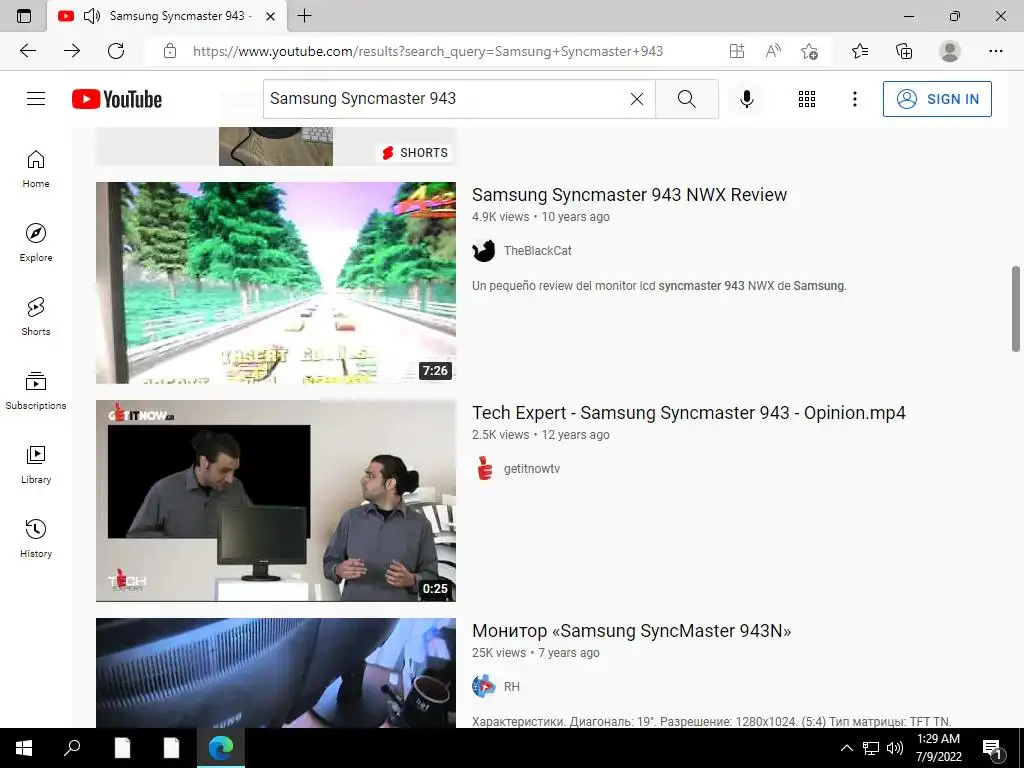The image size is (1024, 768).
Task: Open the Edge apps available icon
Action: click(x=737, y=51)
